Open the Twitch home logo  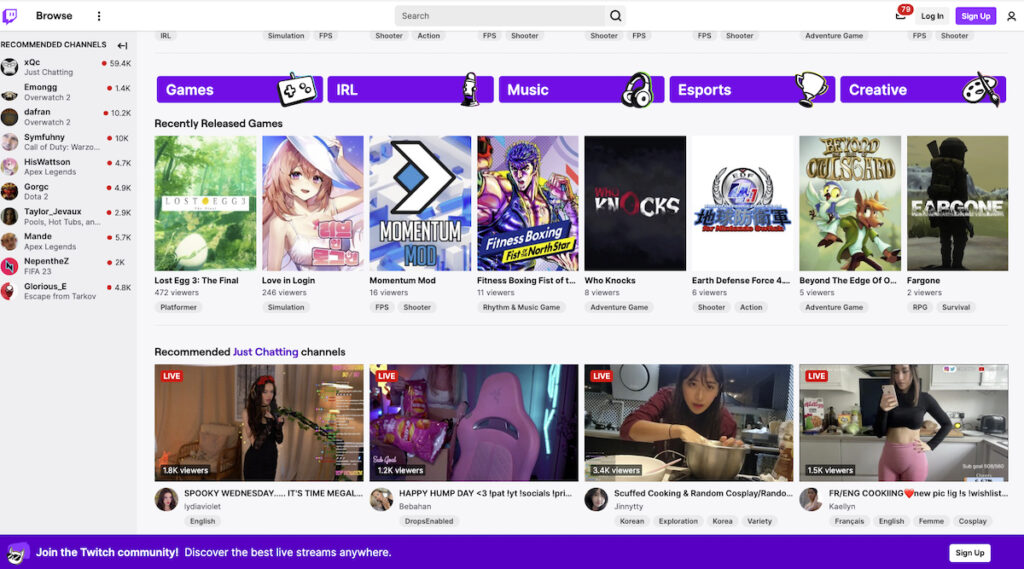click(10, 16)
